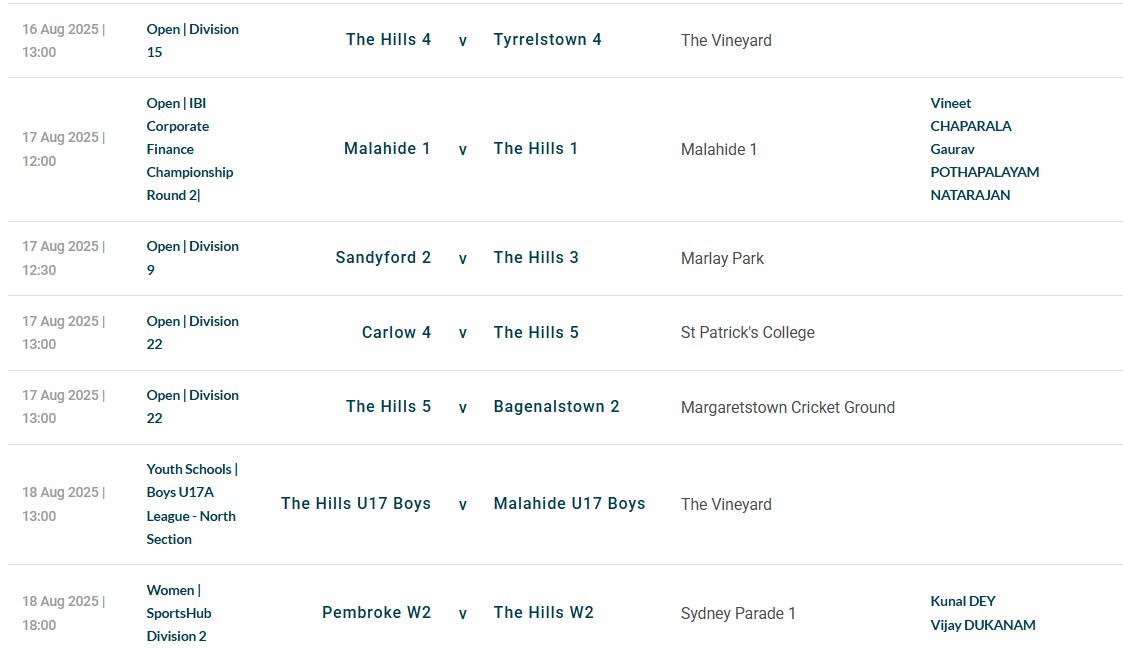
Task: Open Women SportsHub Division 2 competition
Action: click(x=179, y=613)
